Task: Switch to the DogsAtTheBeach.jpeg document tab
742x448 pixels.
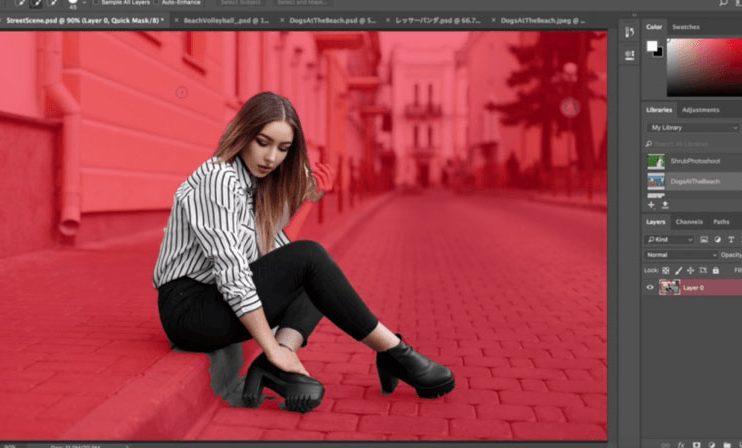Action: click(x=543, y=21)
